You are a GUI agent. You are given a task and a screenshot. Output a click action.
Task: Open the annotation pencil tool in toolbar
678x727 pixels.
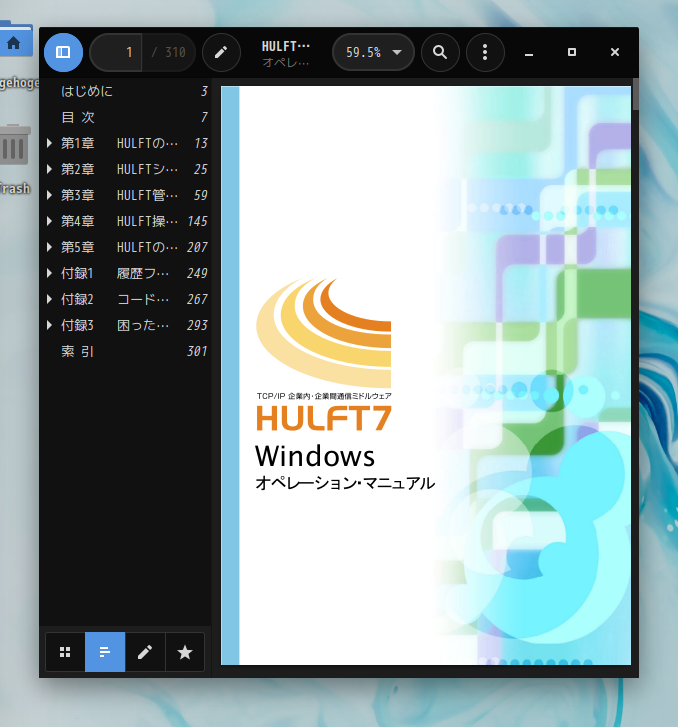(x=221, y=52)
